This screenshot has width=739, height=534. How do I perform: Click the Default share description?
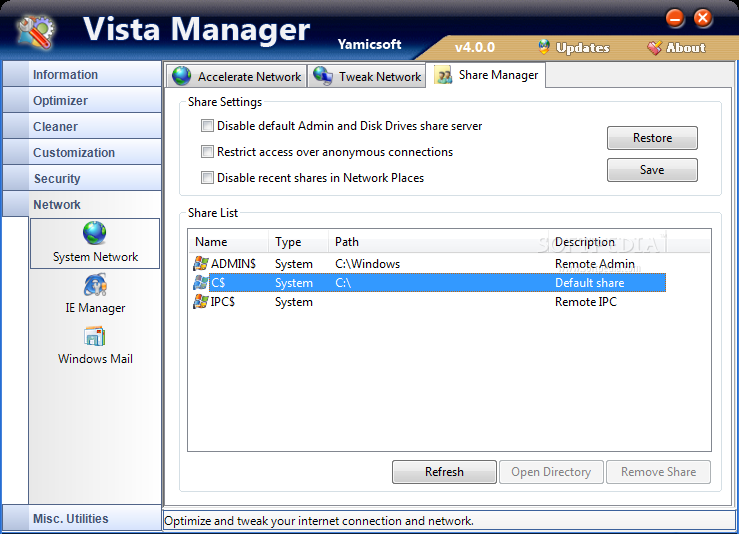click(590, 283)
